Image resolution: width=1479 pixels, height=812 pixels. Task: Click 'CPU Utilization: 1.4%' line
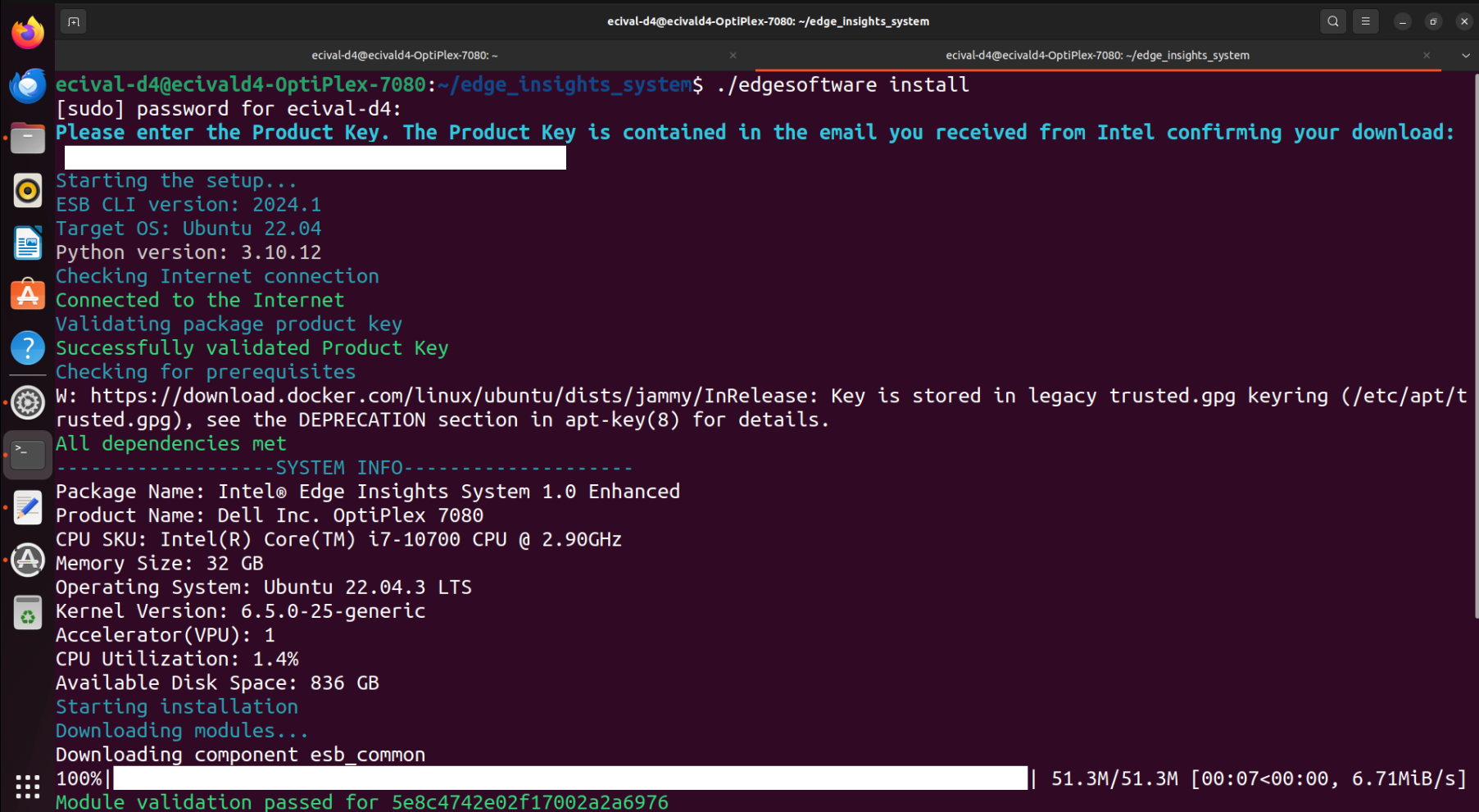(x=177, y=659)
